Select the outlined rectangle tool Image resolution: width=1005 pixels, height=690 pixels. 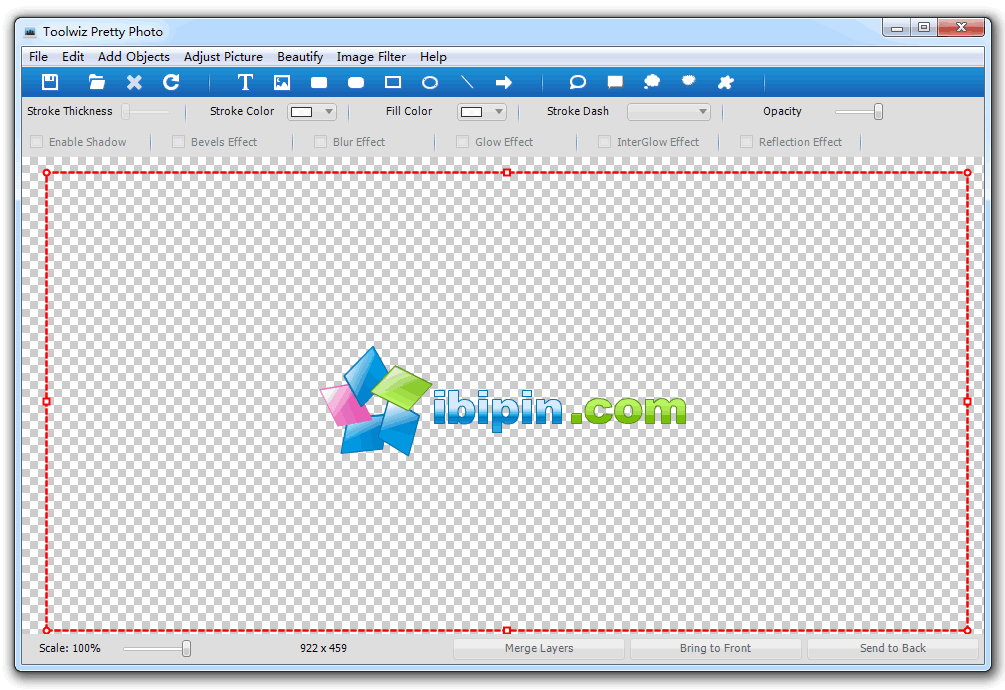pos(393,82)
